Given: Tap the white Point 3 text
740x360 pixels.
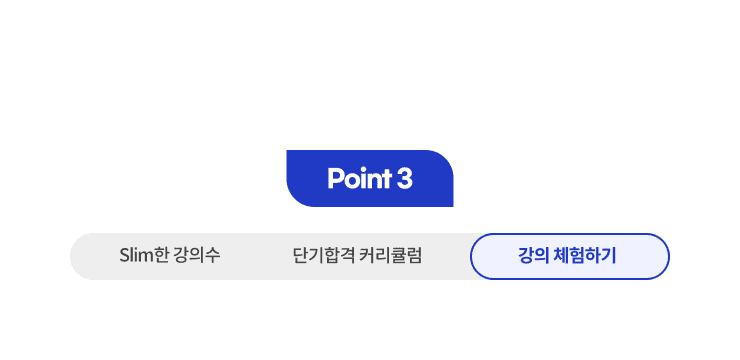Looking at the screenshot, I should (370, 179).
